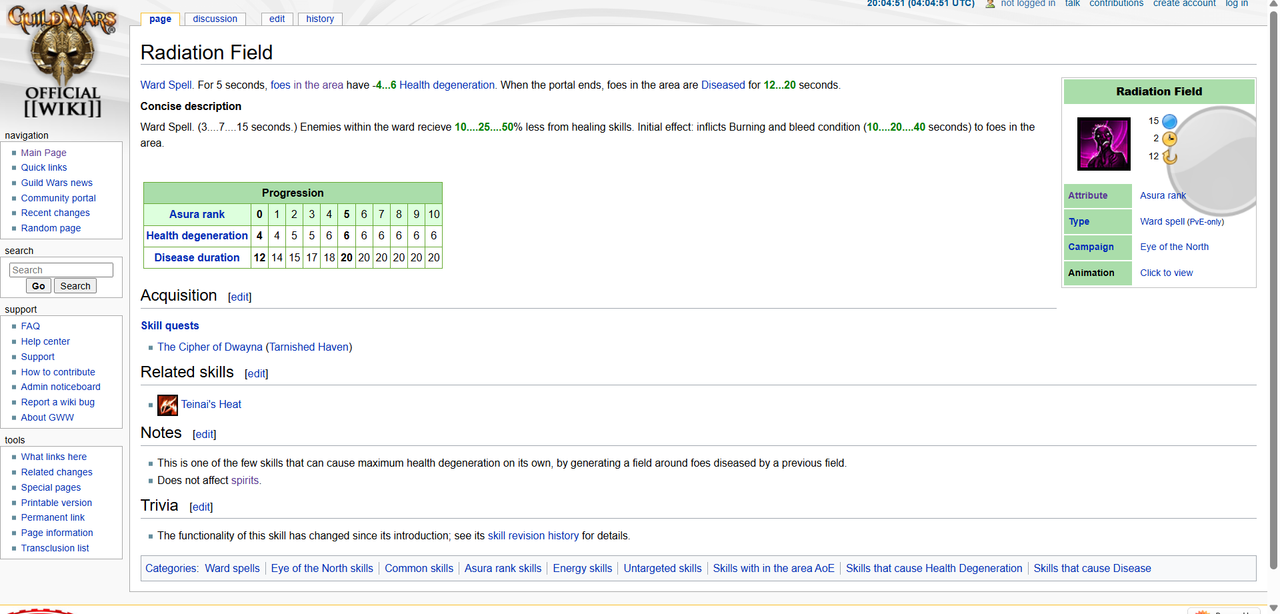
Task: Click Ward spell type in infobox
Action: click(1162, 222)
